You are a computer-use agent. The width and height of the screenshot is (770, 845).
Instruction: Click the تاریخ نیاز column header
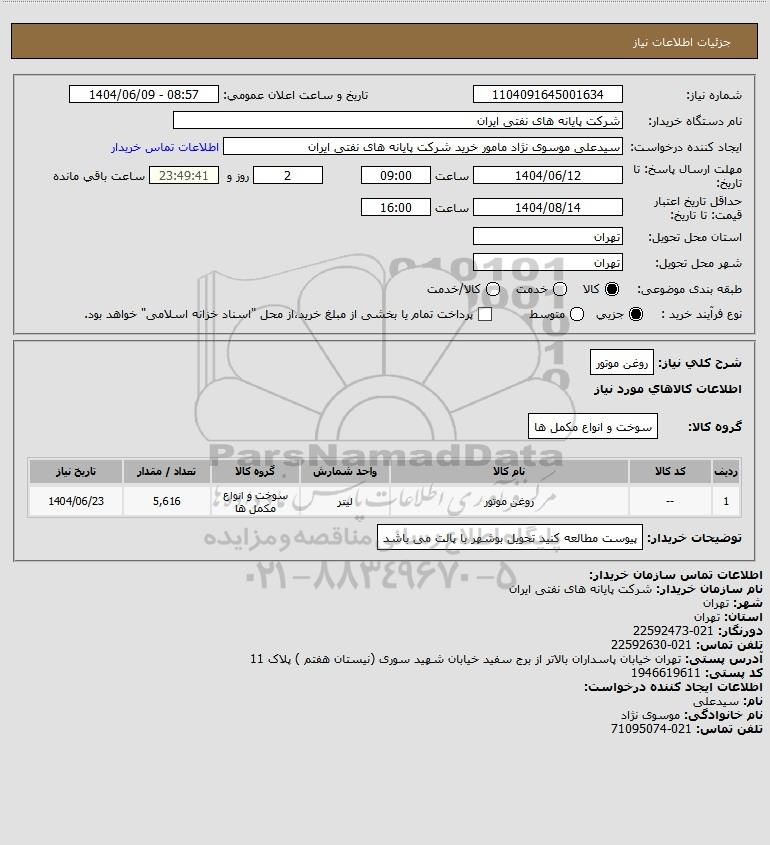pyautogui.click(x=76, y=472)
